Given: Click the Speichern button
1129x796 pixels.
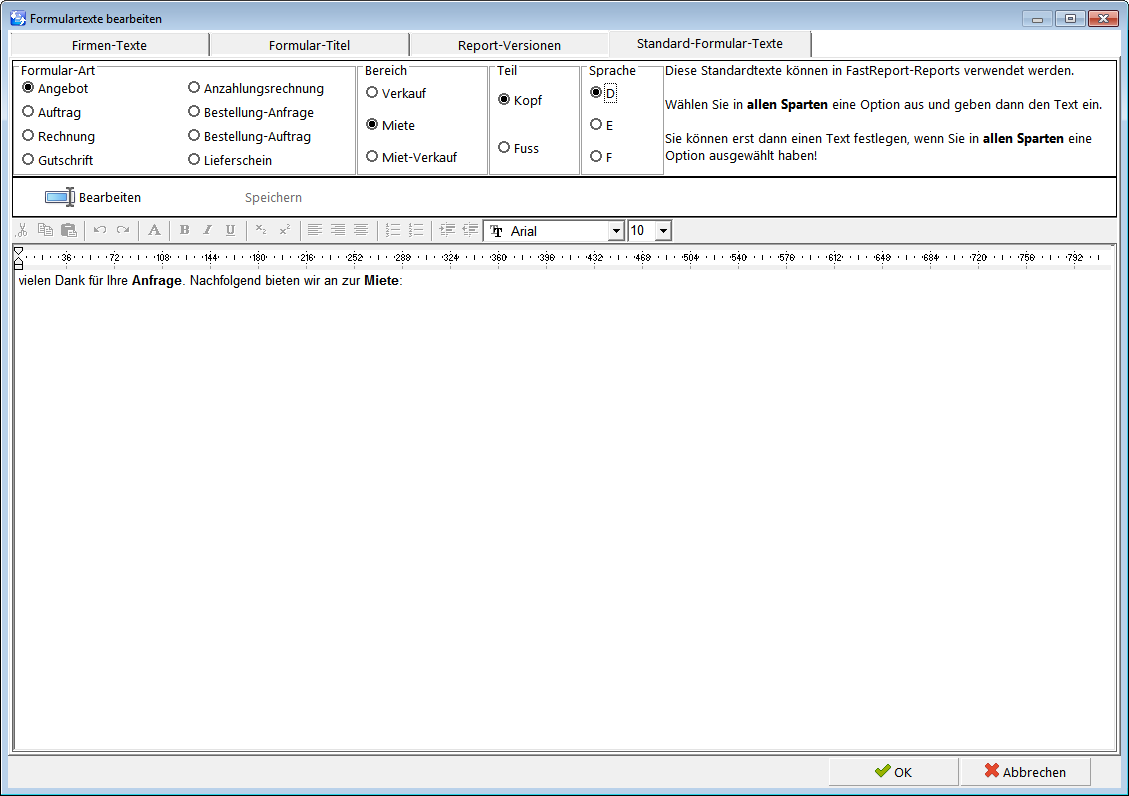Looking at the screenshot, I should pyautogui.click(x=273, y=197).
